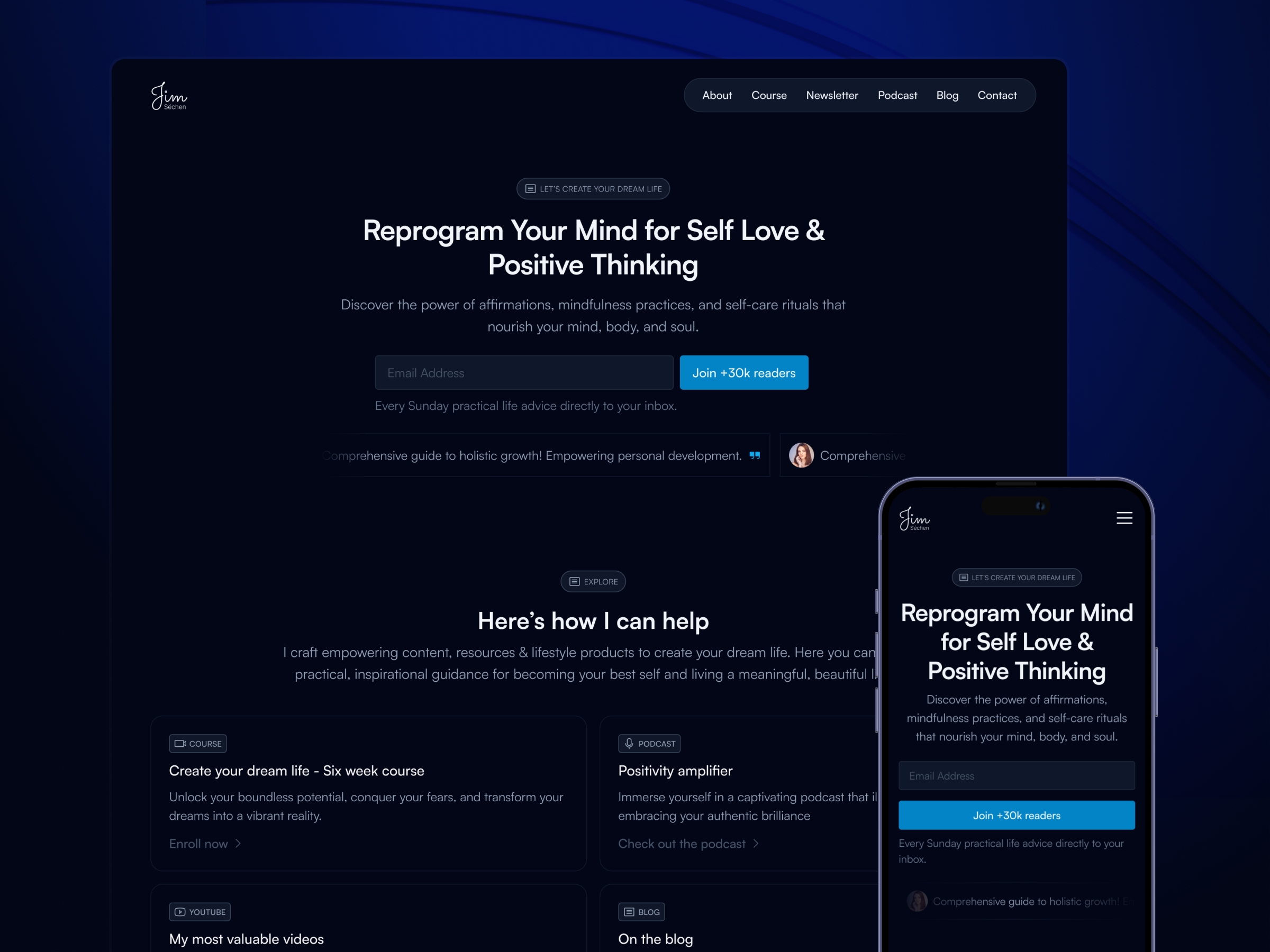The height and width of the screenshot is (952, 1270).
Task: Click the Newsletter nav tab
Action: [x=832, y=95]
